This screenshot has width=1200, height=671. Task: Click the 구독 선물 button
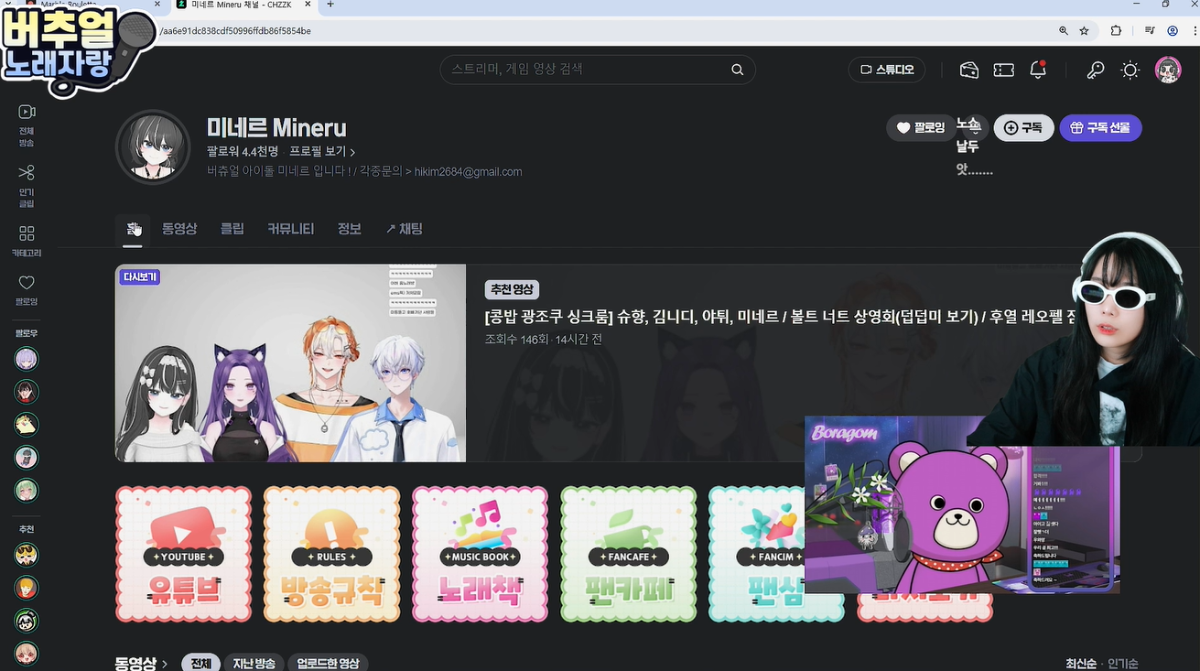pos(1100,128)
